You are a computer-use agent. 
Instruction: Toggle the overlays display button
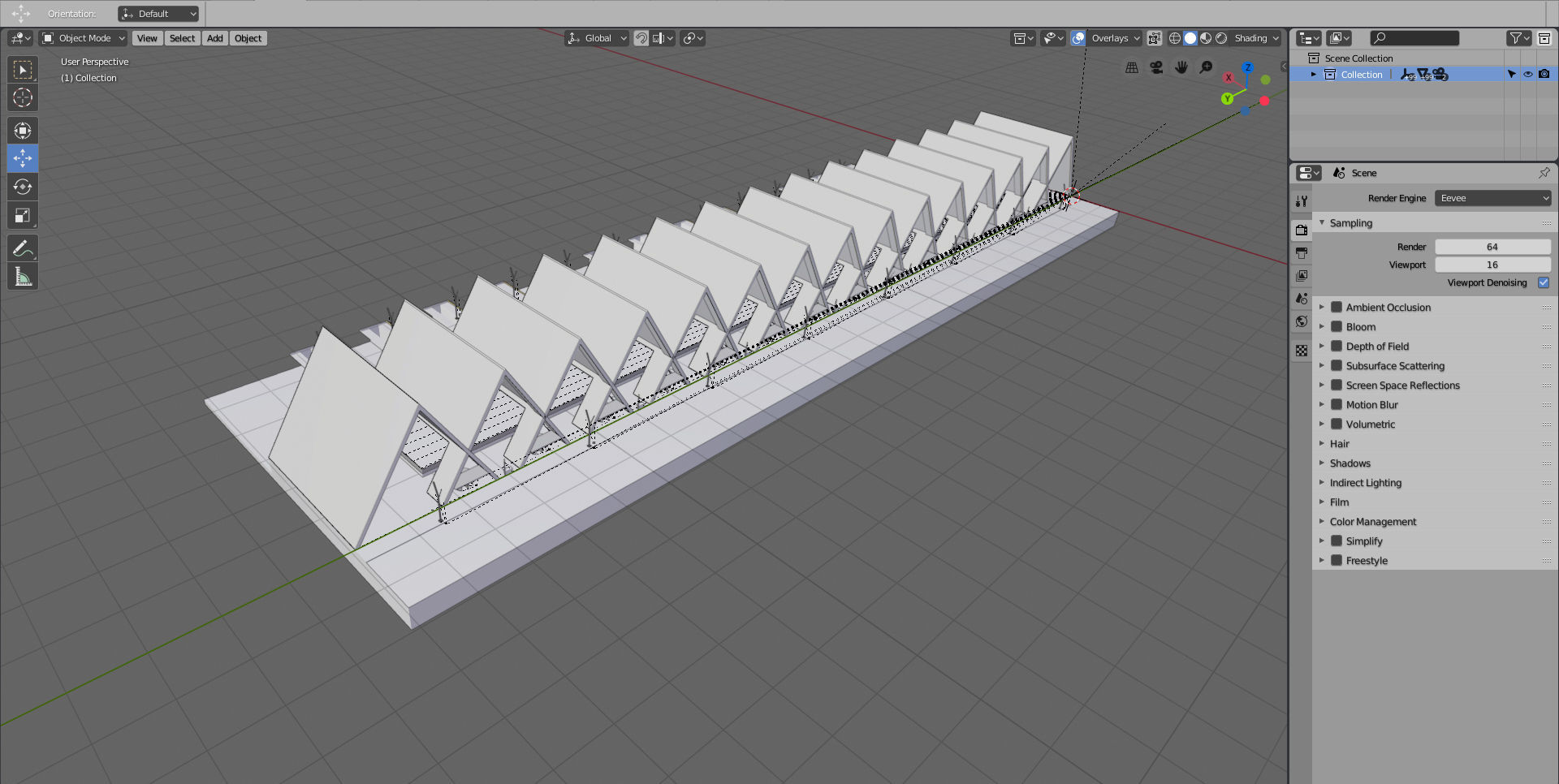tap(1078, 38)
